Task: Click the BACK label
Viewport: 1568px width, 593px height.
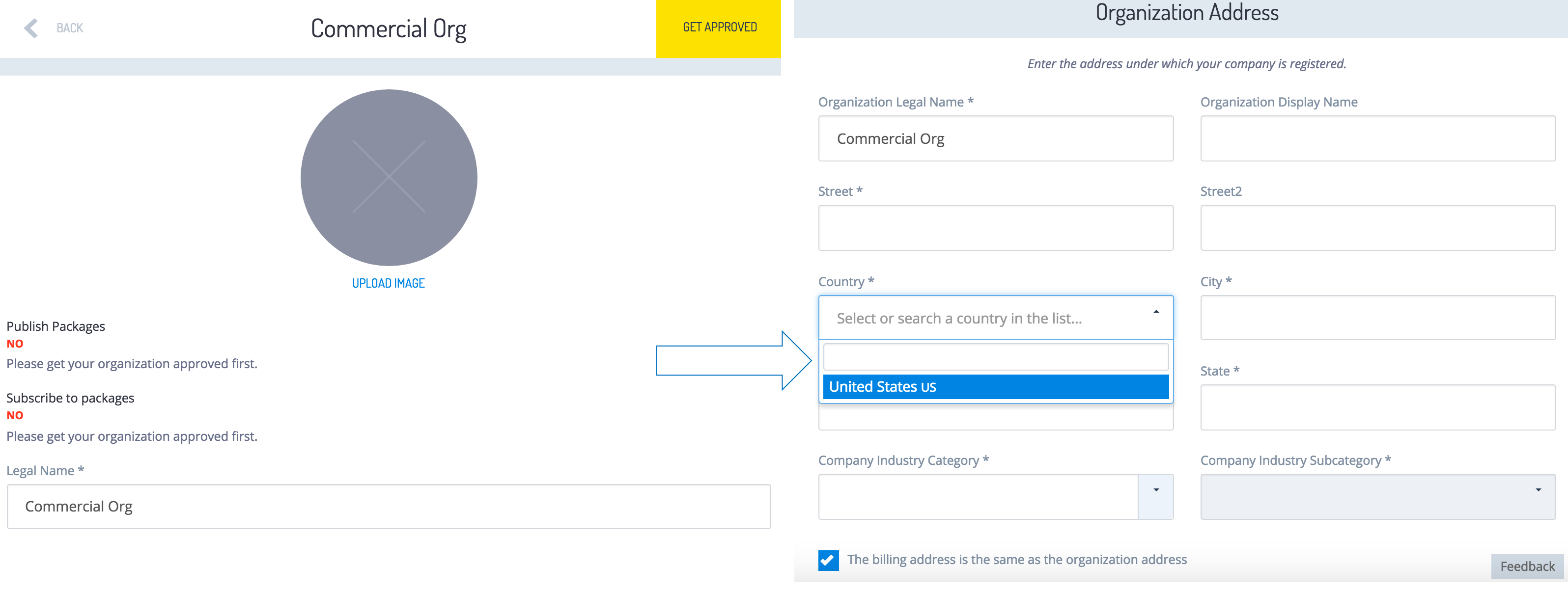Action: tap(69, 28)
